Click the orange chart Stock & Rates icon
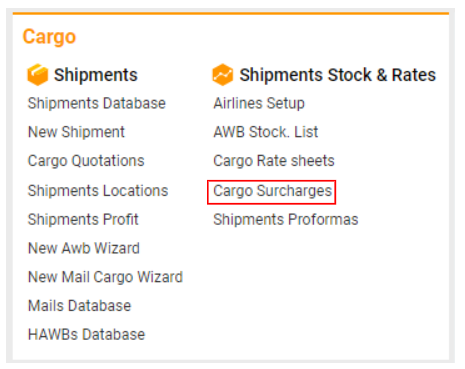This screenshot has width=465, height=369. point(222,75)
